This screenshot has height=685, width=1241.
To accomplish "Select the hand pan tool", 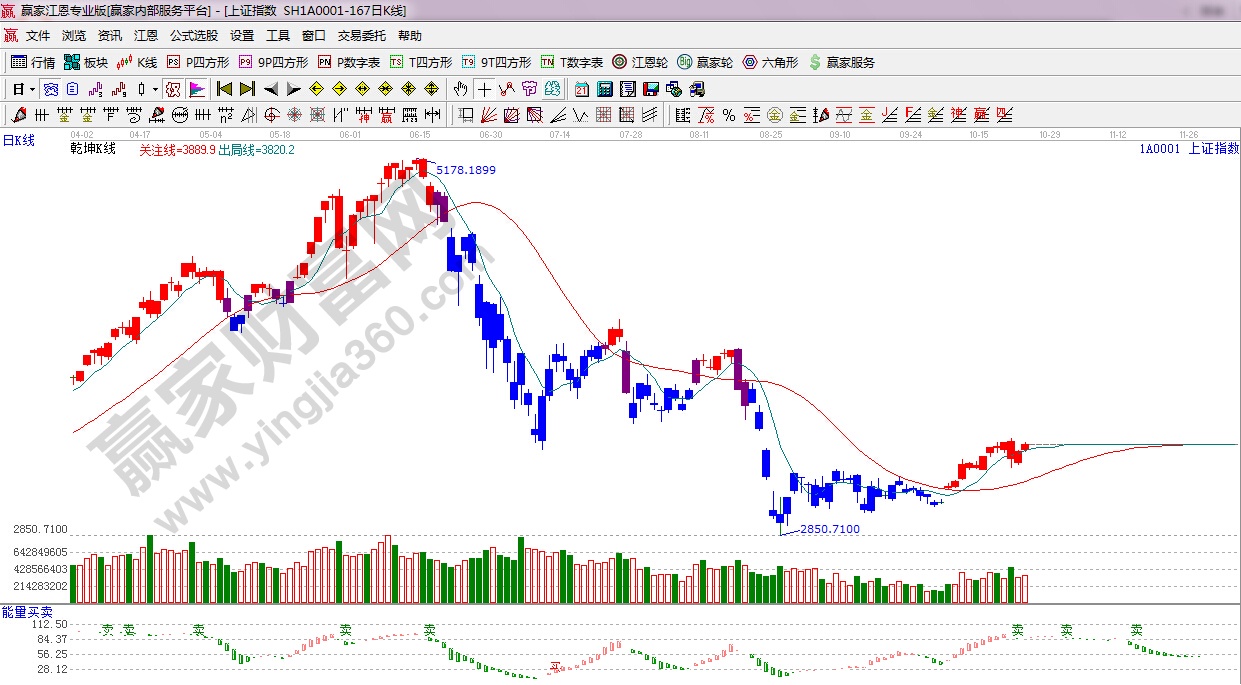I will (x=461, y=89).
